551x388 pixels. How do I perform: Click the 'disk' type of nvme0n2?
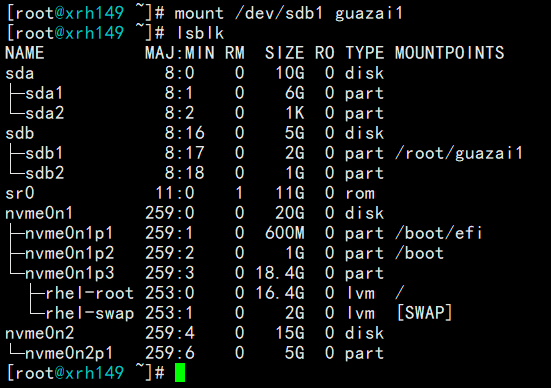point(364,333)
